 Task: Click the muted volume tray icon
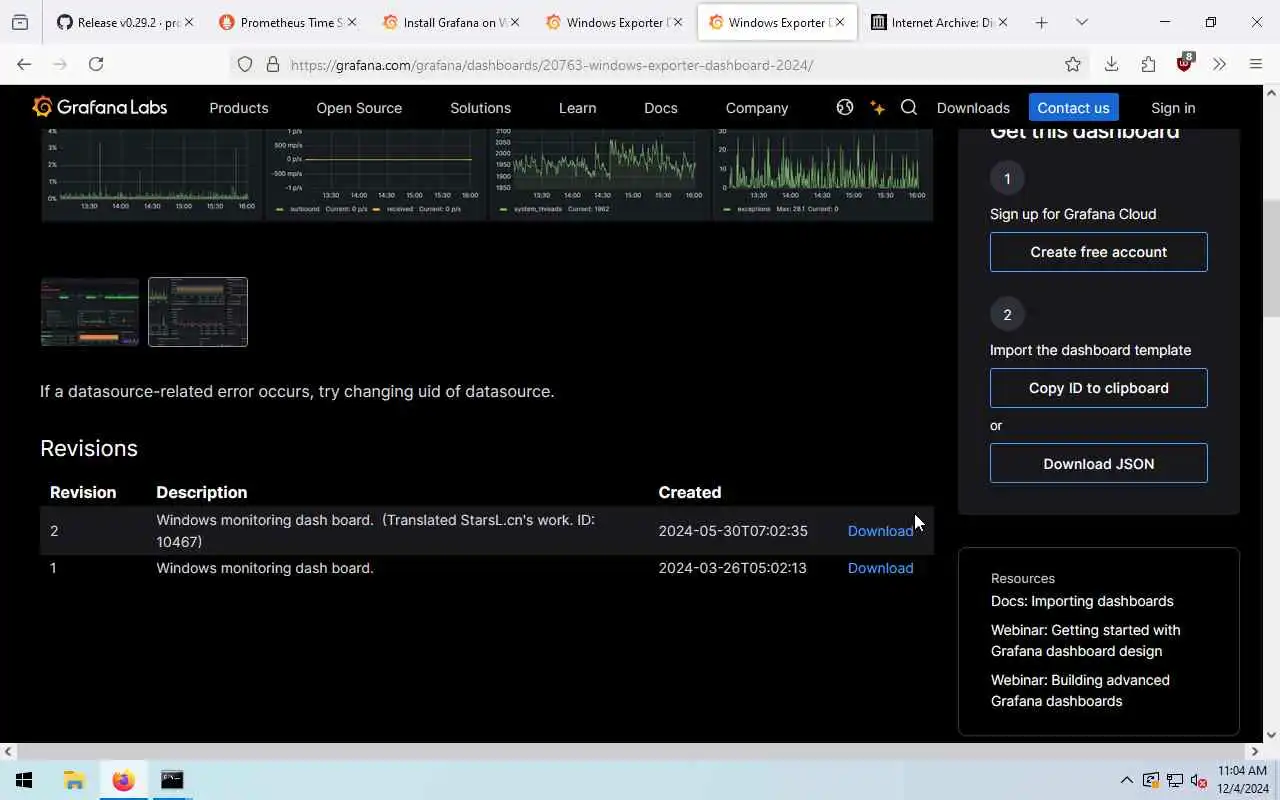click(1198, 780)
